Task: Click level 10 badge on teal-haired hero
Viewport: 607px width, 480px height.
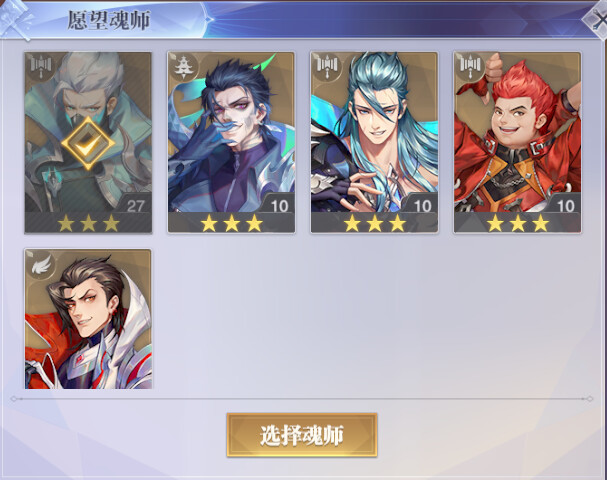Action: tap(422, 205)
